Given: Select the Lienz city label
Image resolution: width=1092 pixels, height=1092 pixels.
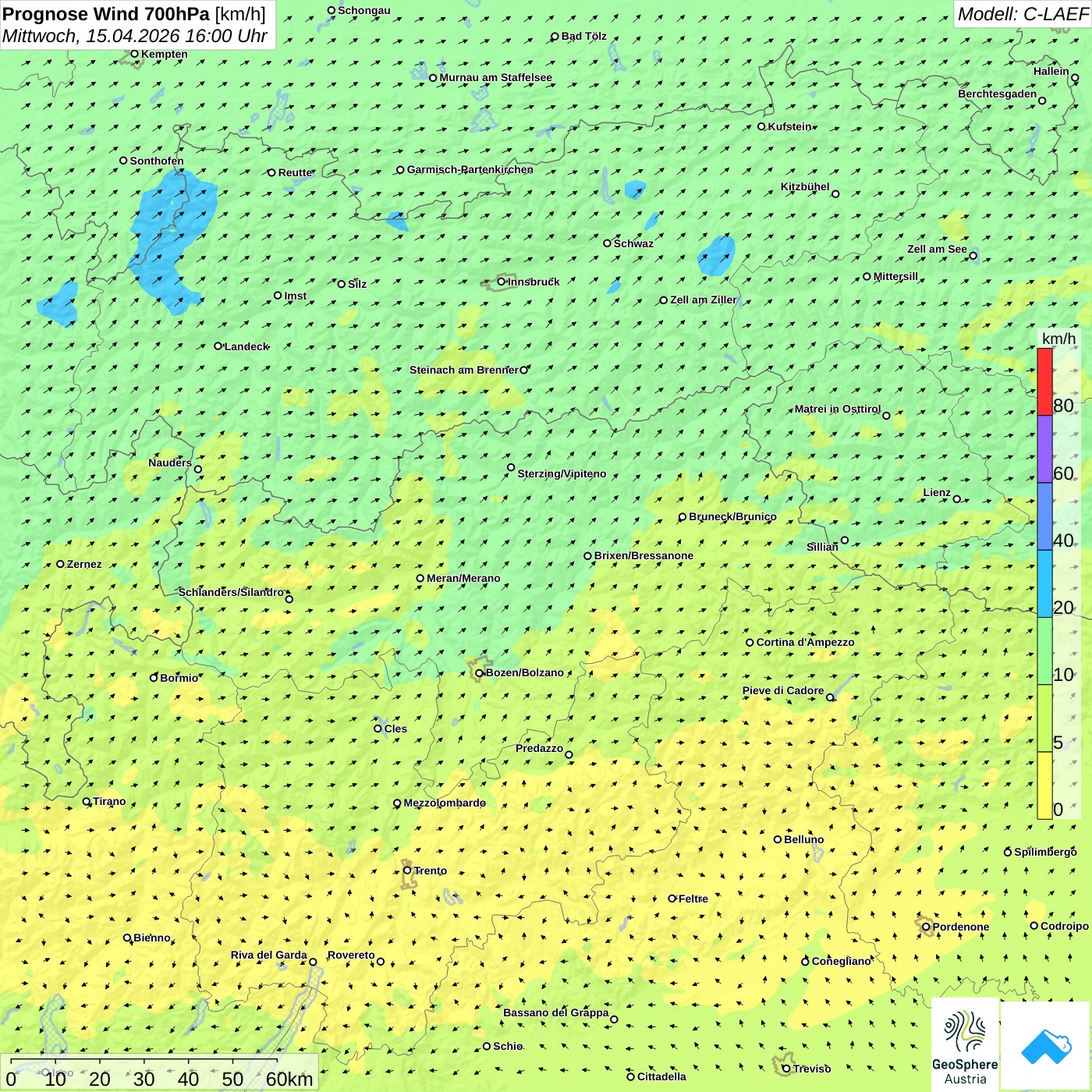Looking at the screenshot, I should pyautogui.click(x=937, y=492).
